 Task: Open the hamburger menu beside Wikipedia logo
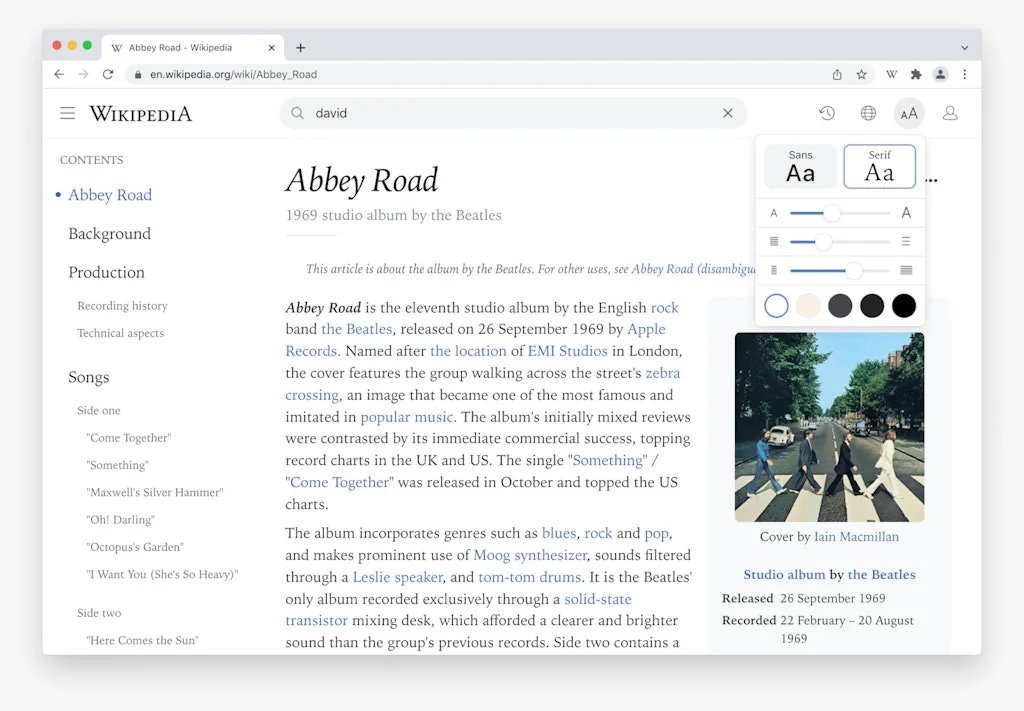click(67, 113)
